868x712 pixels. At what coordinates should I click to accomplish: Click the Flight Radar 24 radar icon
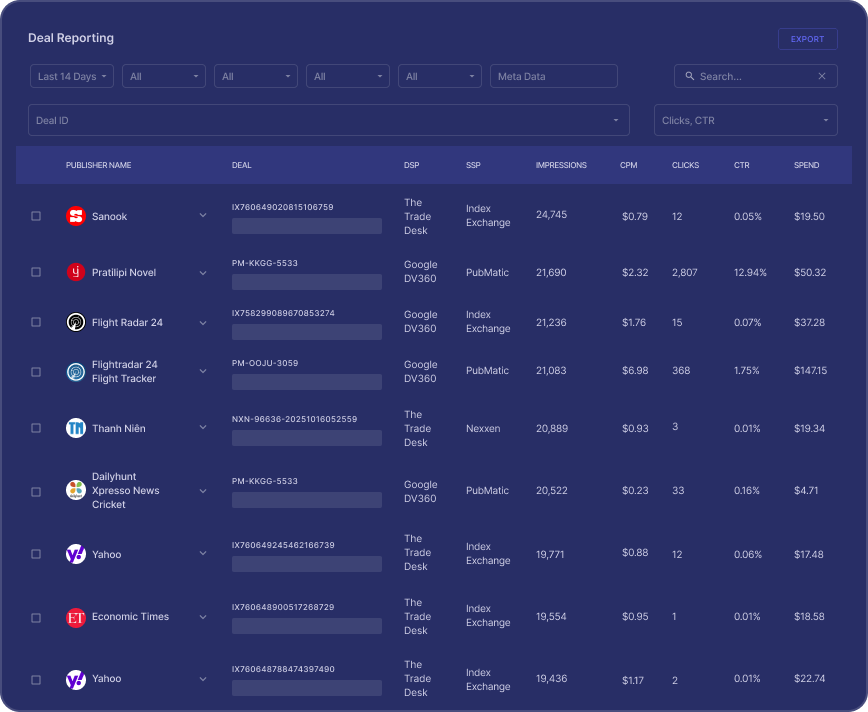(75, 322)
